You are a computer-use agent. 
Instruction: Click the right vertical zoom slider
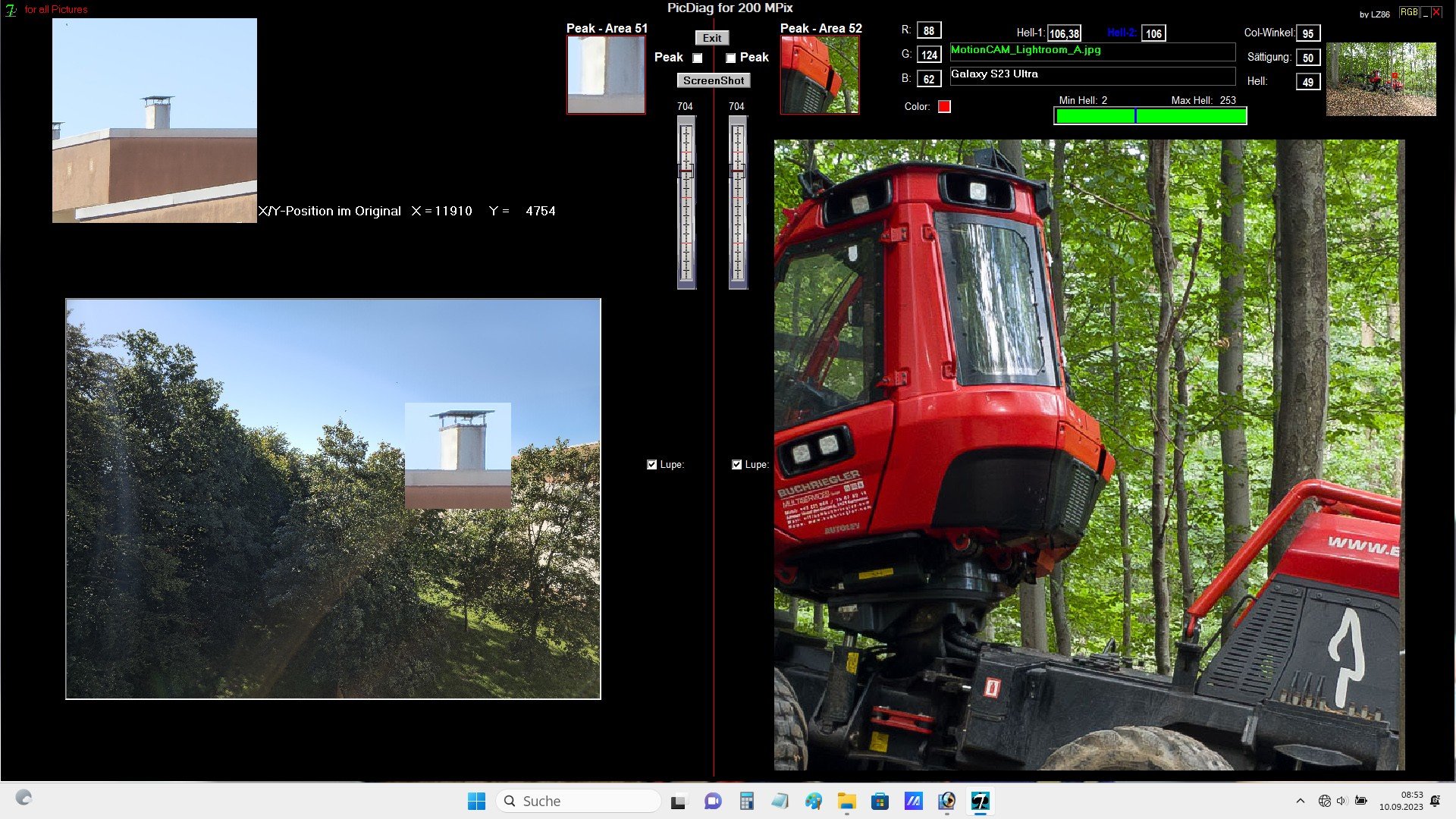point(737,202)
